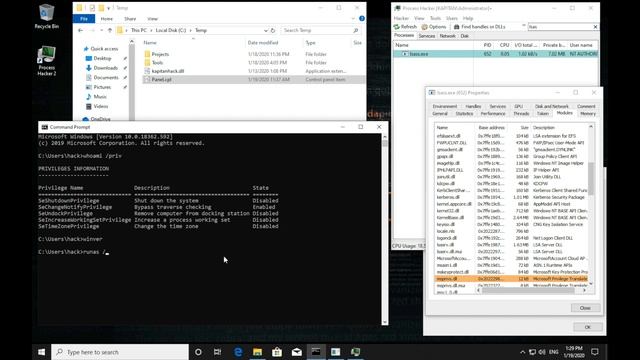Open Microsoft Edge from the taskbar
Screen dimensions: 640x360
(238, 352)
